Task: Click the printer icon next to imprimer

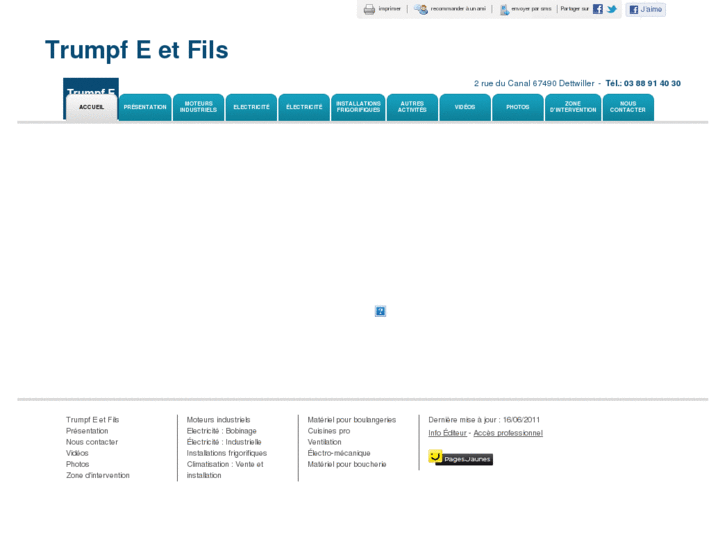Action: [369, 9]
